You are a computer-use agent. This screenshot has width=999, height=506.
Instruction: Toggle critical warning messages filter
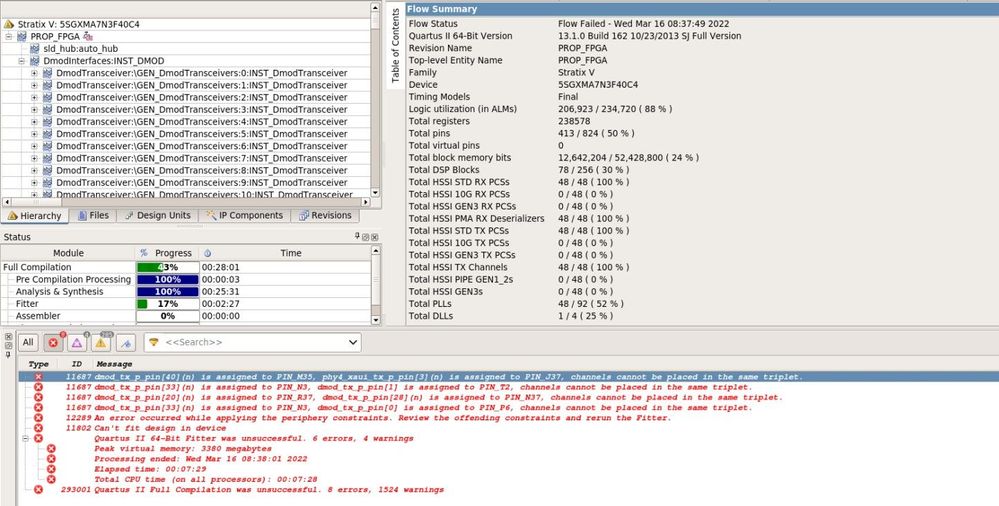[77, 343]
